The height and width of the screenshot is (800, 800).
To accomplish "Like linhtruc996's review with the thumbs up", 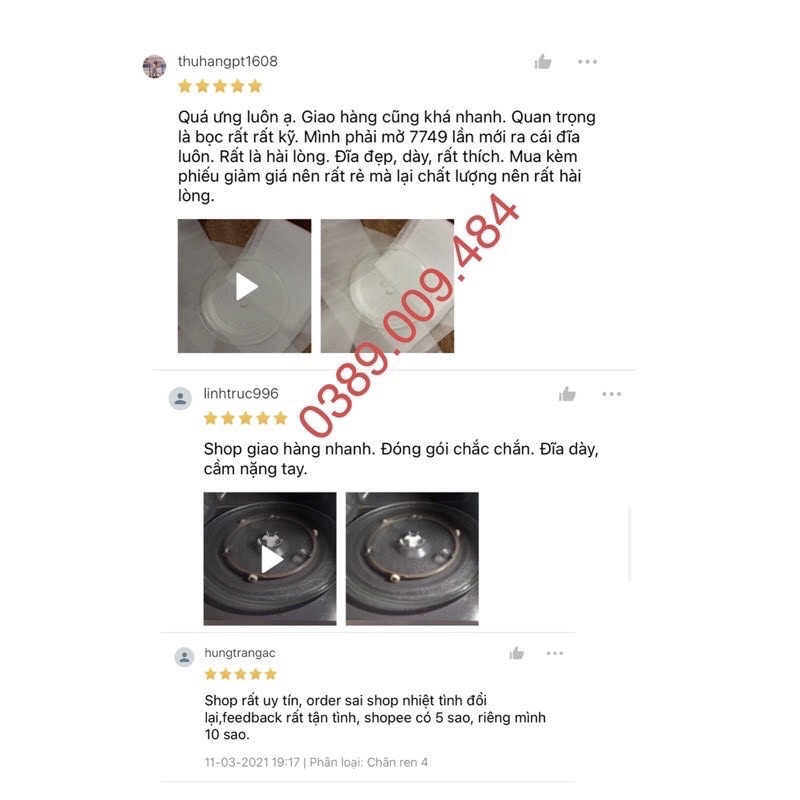I will coord(567,394).
